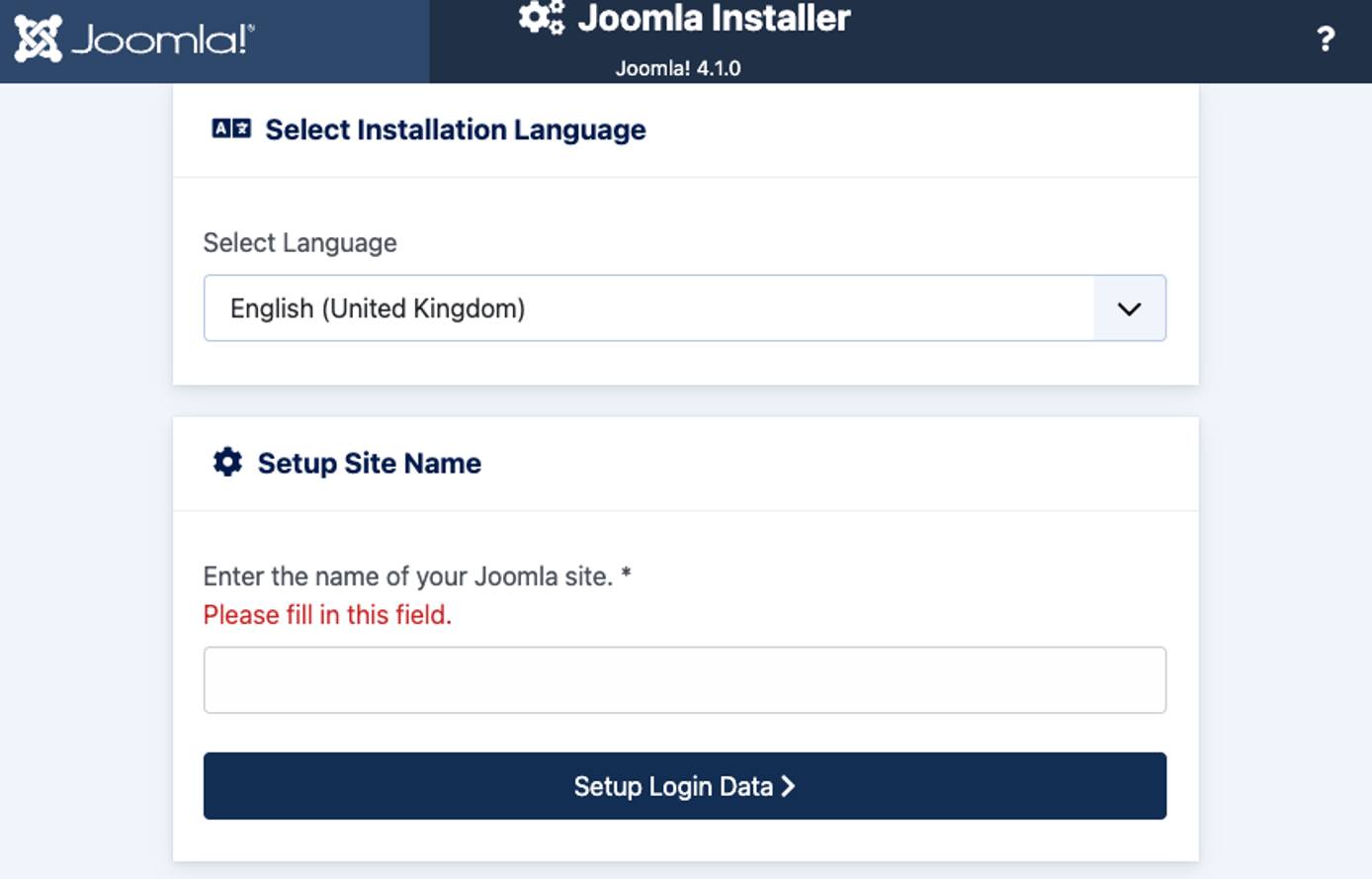Select the Select Installation Language heading

point(454,129)
